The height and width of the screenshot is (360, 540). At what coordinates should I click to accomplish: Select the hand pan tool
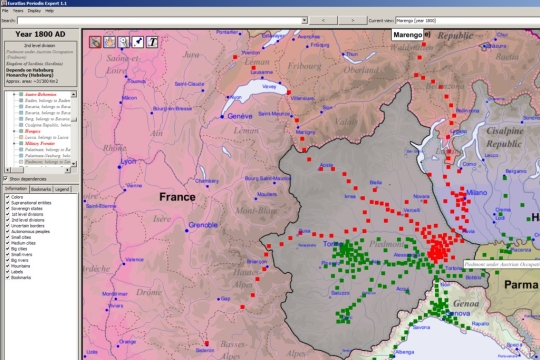point(110,42)
